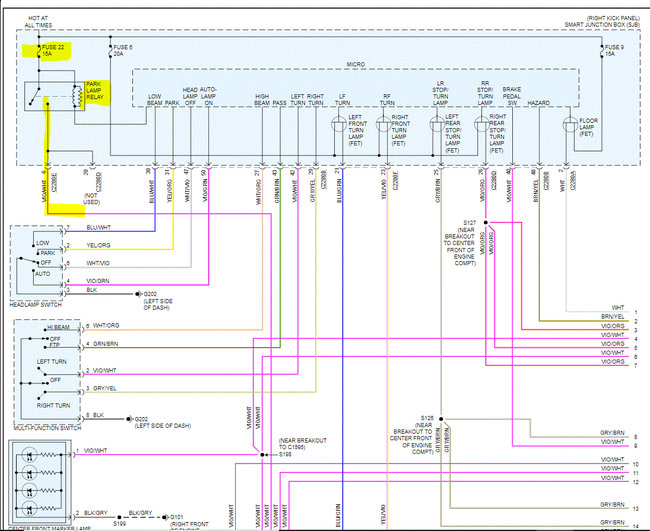Select the 'FTP' position in multi-function switch
Screen dimensions: 650x531
[55, 345]
